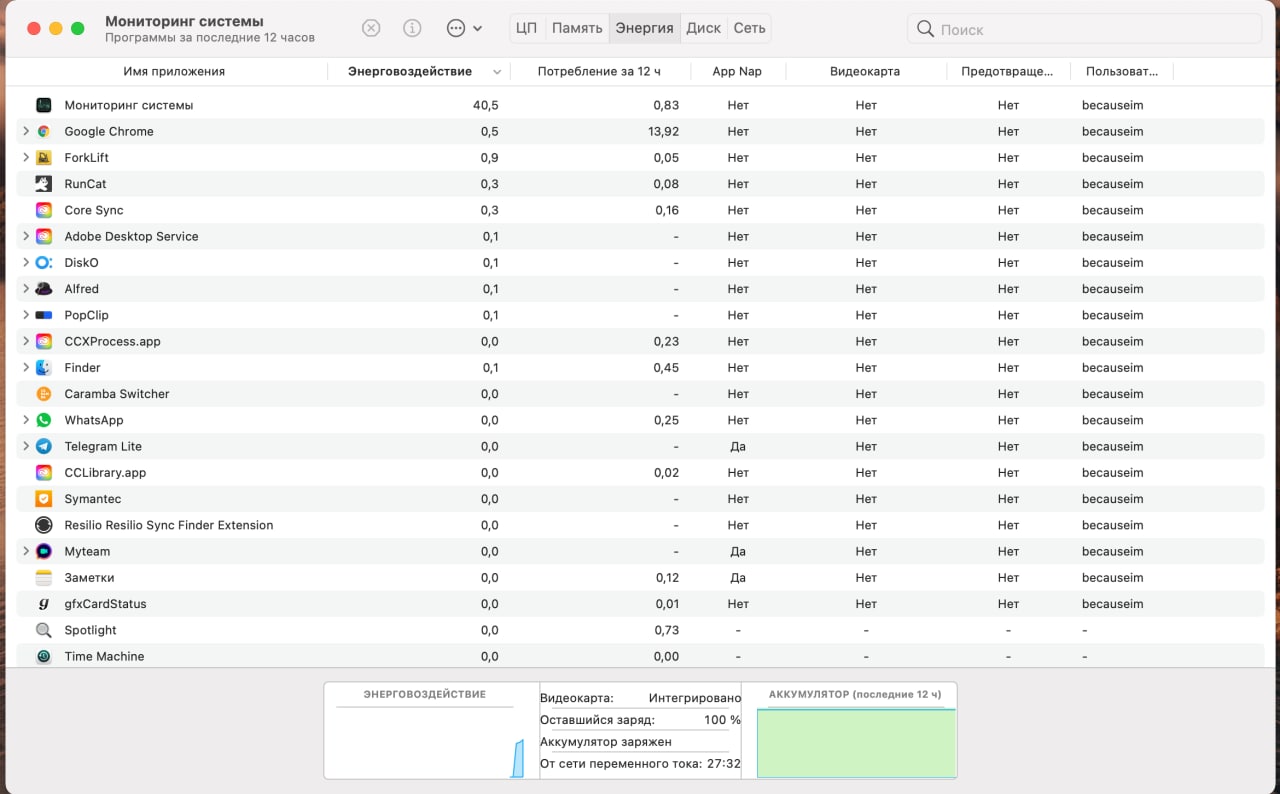The image size is (1280, 794).
Task: Click the WhatsApp icon in list
Action: tap(43, 420)
